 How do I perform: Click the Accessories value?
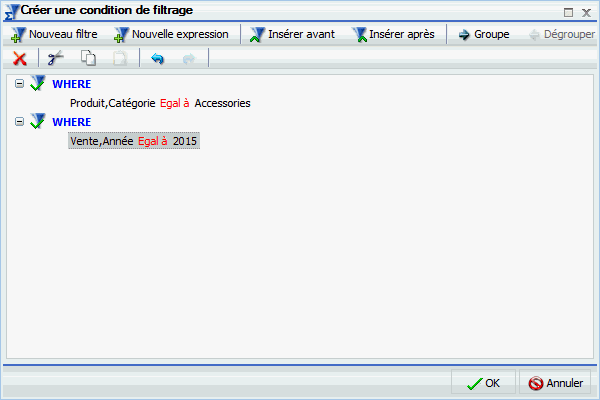(222, 103)
